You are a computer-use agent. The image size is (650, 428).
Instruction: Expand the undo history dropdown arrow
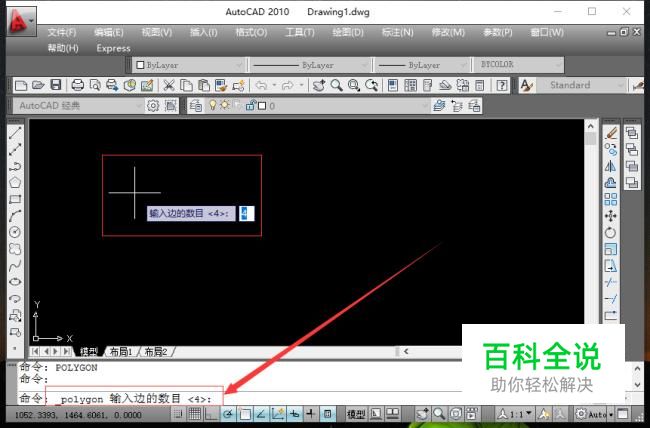[x=274, y=85]
